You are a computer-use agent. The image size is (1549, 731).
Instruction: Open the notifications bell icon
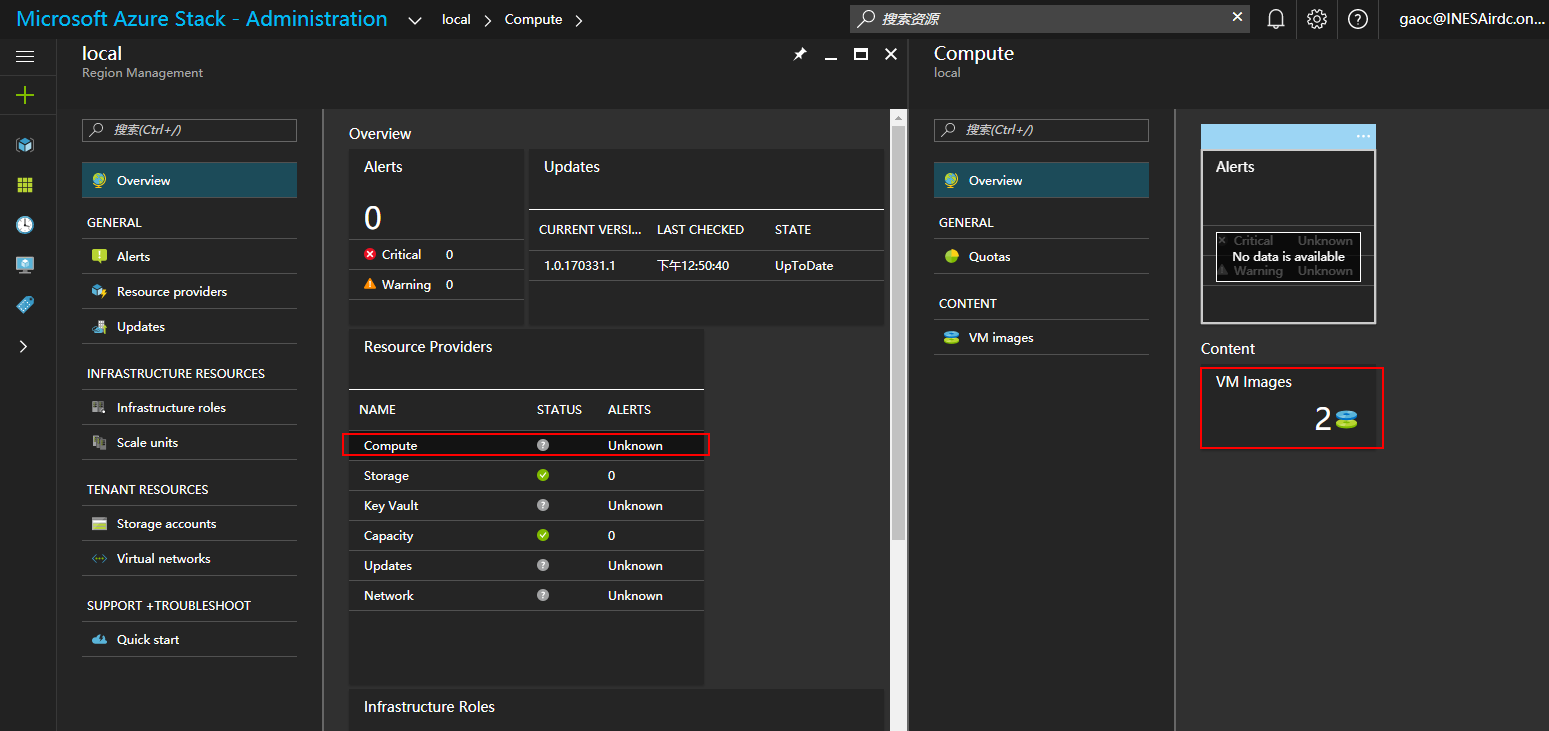click(x=1276, y=19)
